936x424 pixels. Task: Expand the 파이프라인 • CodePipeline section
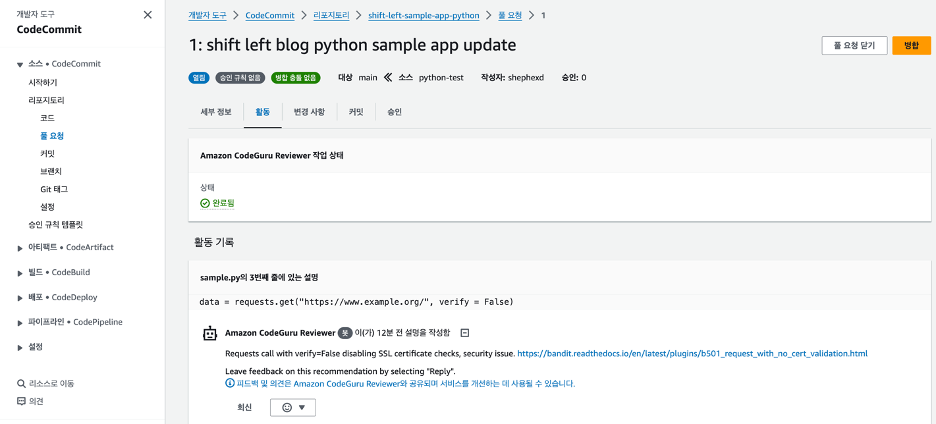[20, 322]
